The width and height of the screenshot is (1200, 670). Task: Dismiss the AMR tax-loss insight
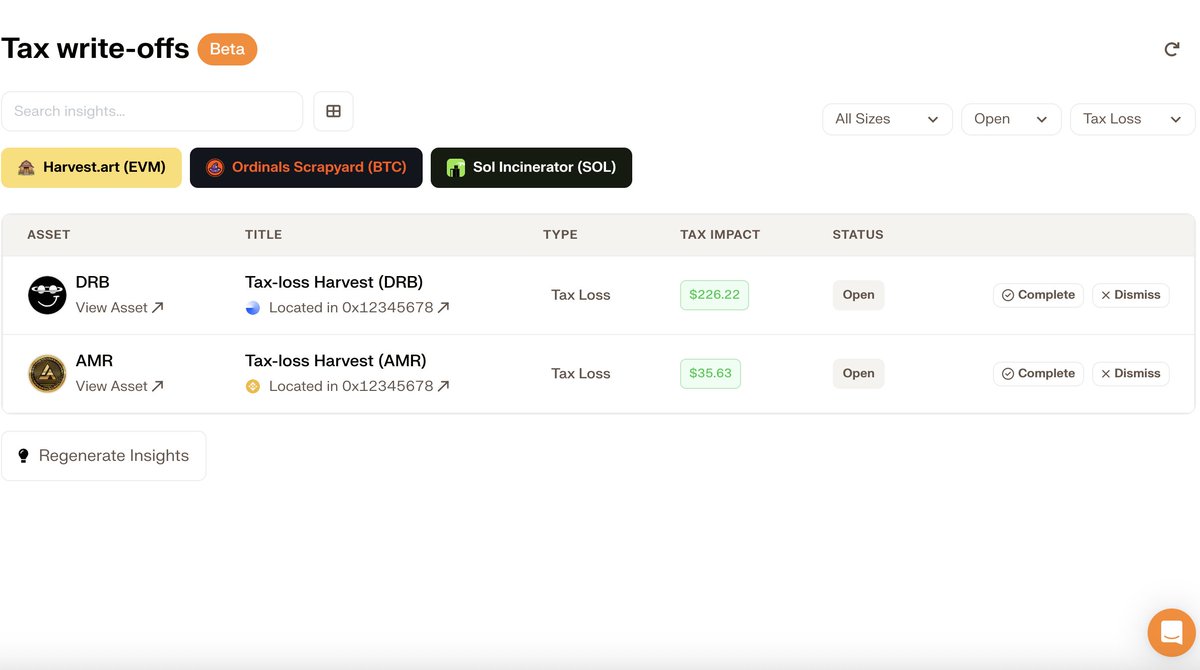(1131, 373)
